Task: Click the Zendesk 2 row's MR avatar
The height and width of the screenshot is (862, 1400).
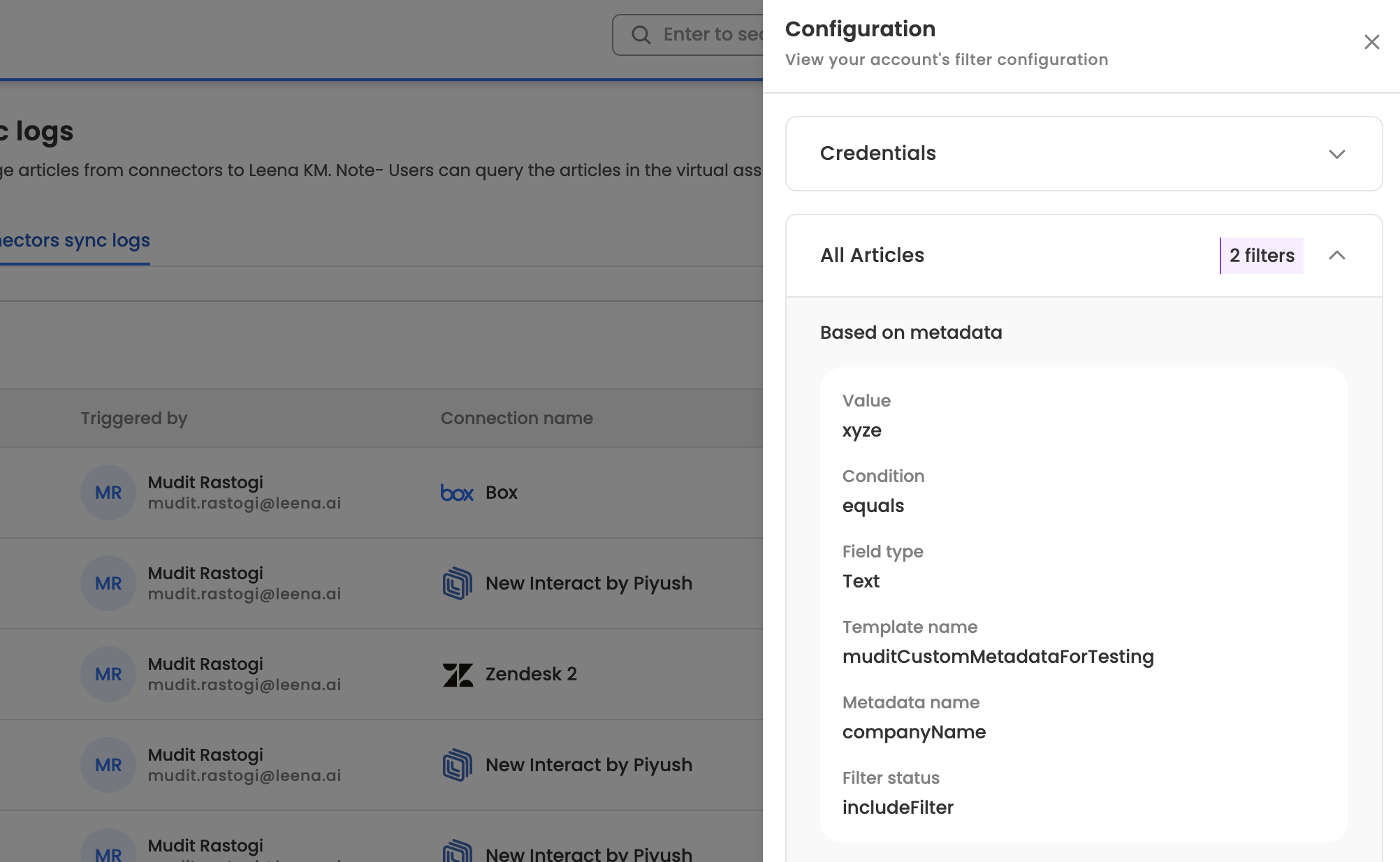Action: 108,675
